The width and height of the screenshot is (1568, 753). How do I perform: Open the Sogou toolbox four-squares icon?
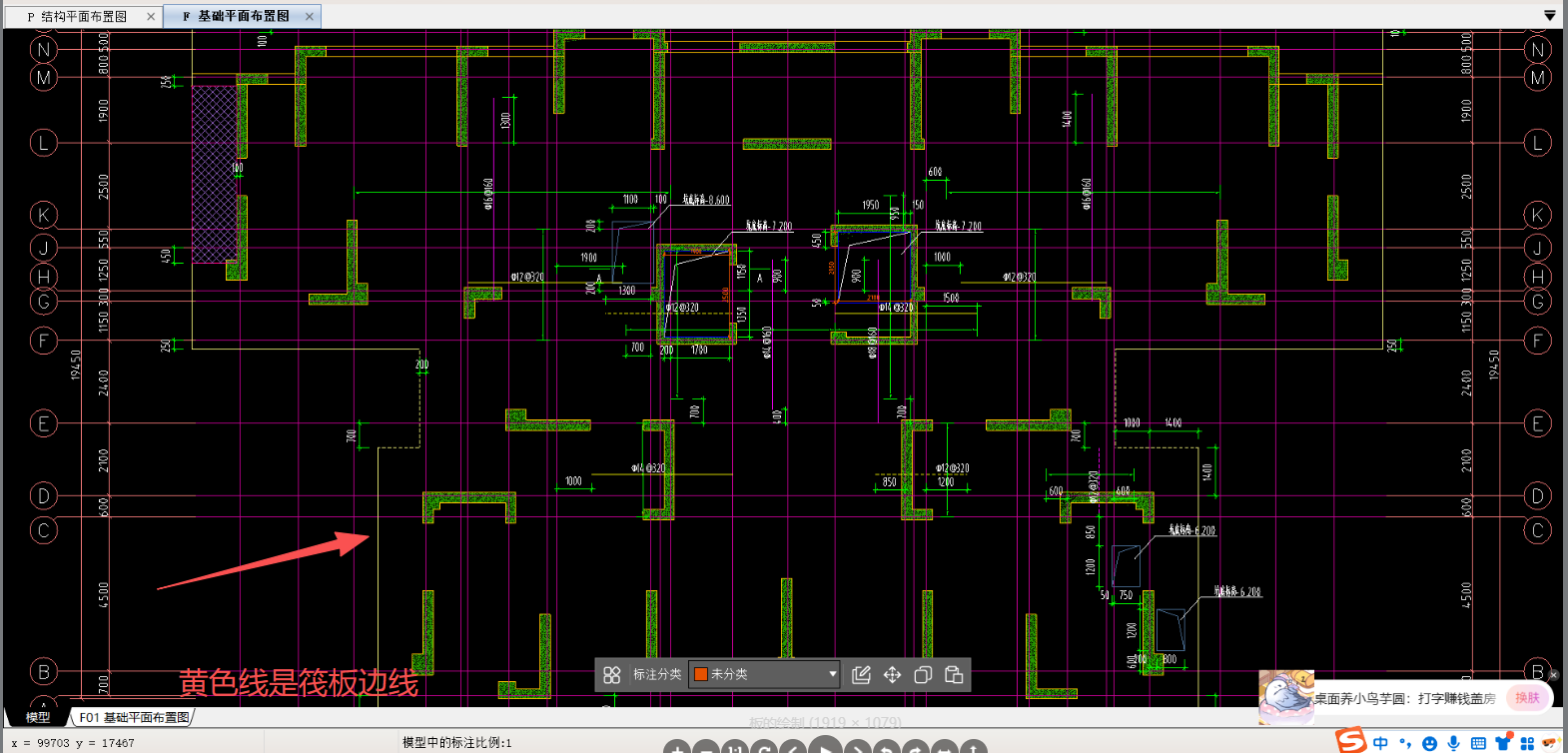[x=1527, y=743]
